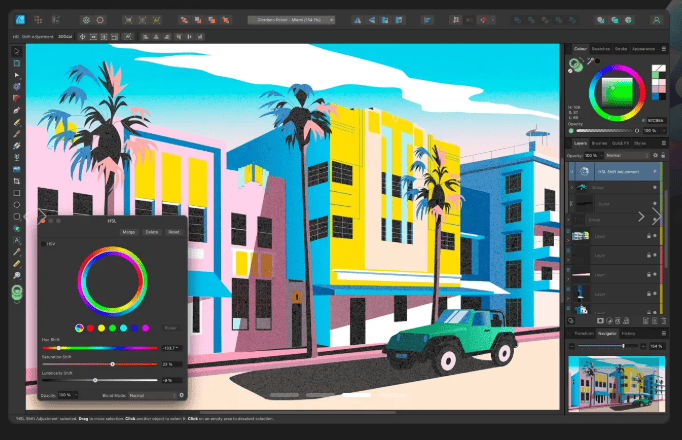The width and height of the screenshot is (682, 440).
Task: Click the Navigator preview thumbnail
Action: [617, 384]
